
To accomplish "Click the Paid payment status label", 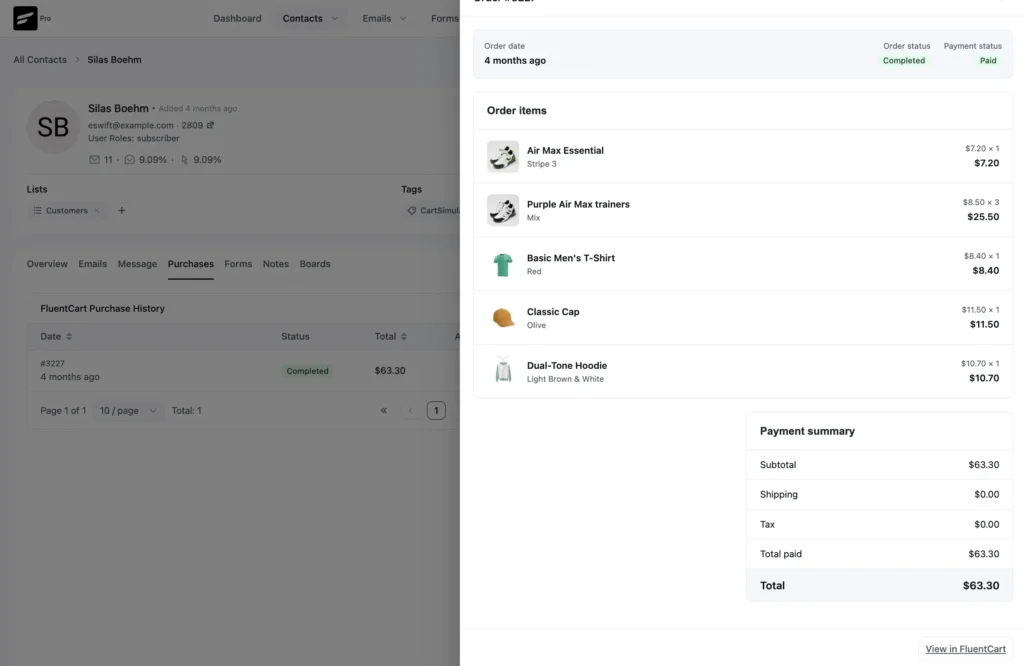I will pyautogui.click(x=988, y=60).
